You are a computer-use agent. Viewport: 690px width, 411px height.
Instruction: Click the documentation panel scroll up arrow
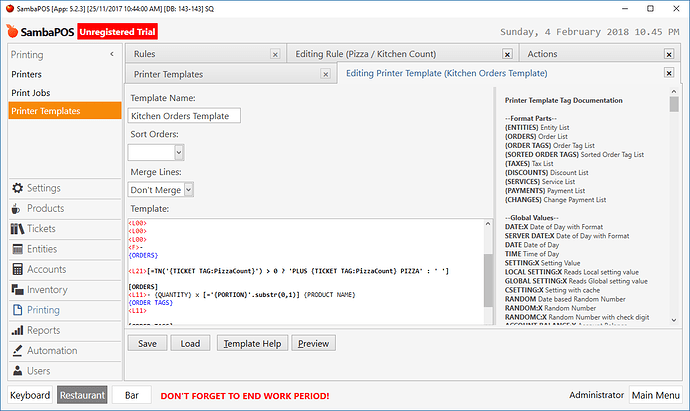point(674,92)
